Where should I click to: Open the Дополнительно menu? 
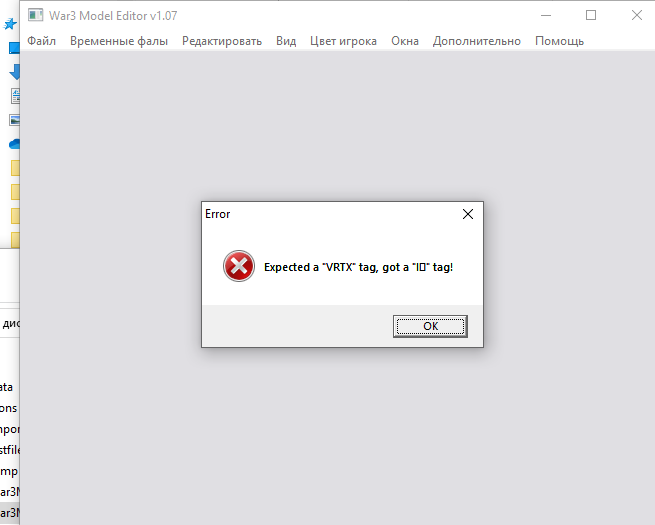coord(477,41)
